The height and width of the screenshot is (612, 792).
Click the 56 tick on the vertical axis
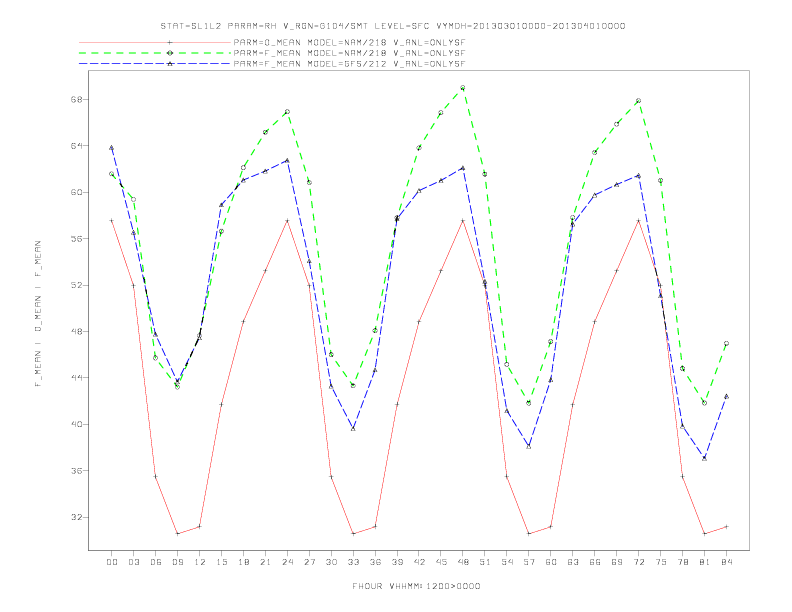pos(77,239)
